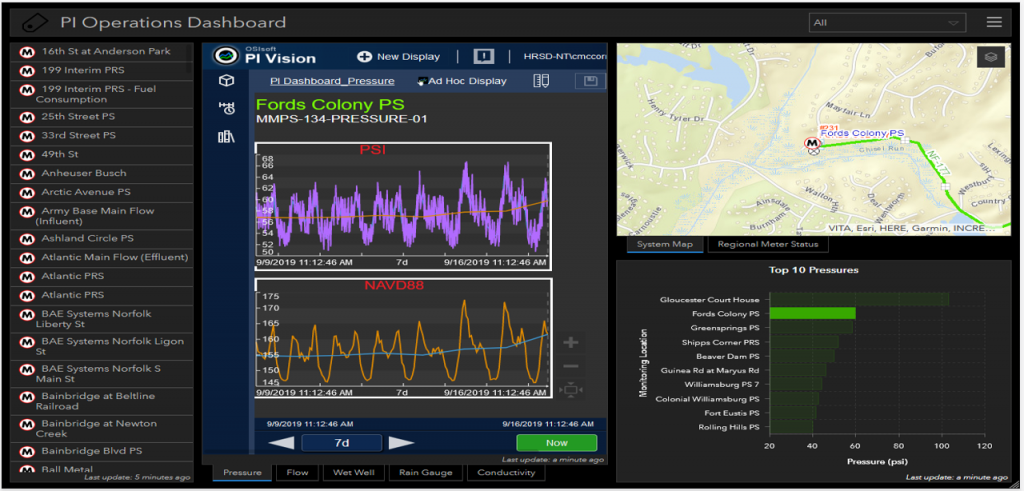Click the PSI pressure trend chart
Screen dimensions: 1024x491
pos(403,206)
